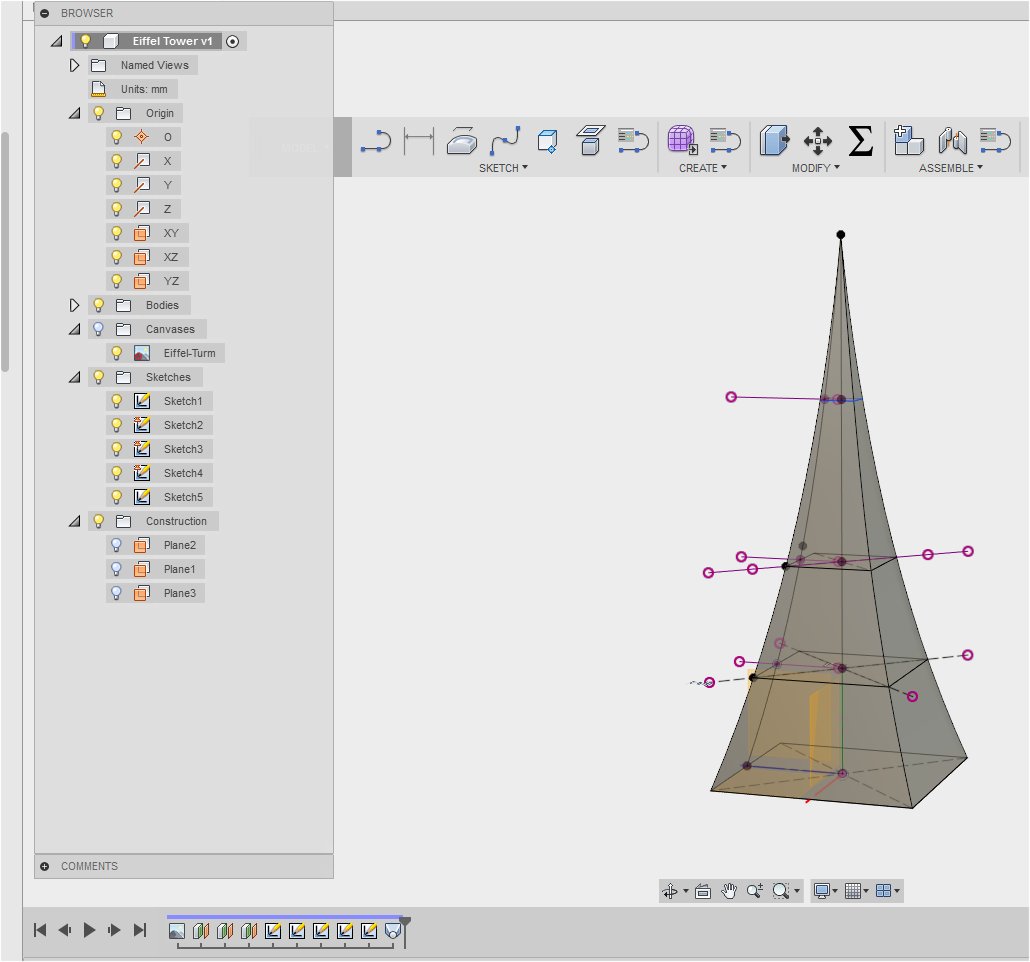Open Grid and Snaps settings icon

coord(853,891)
